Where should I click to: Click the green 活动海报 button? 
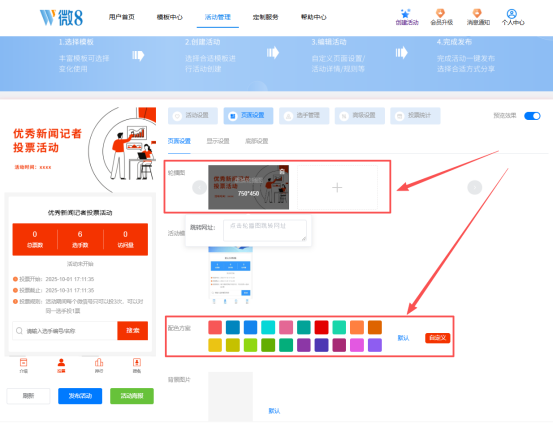coord(132,396)
